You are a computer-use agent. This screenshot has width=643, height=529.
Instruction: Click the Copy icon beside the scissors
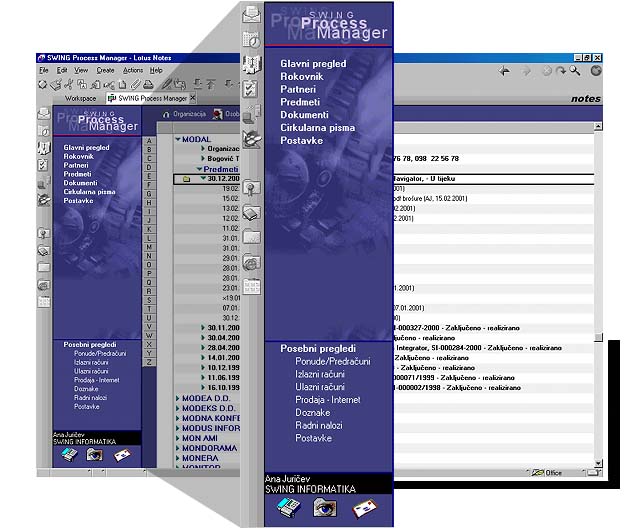[82, 84]
